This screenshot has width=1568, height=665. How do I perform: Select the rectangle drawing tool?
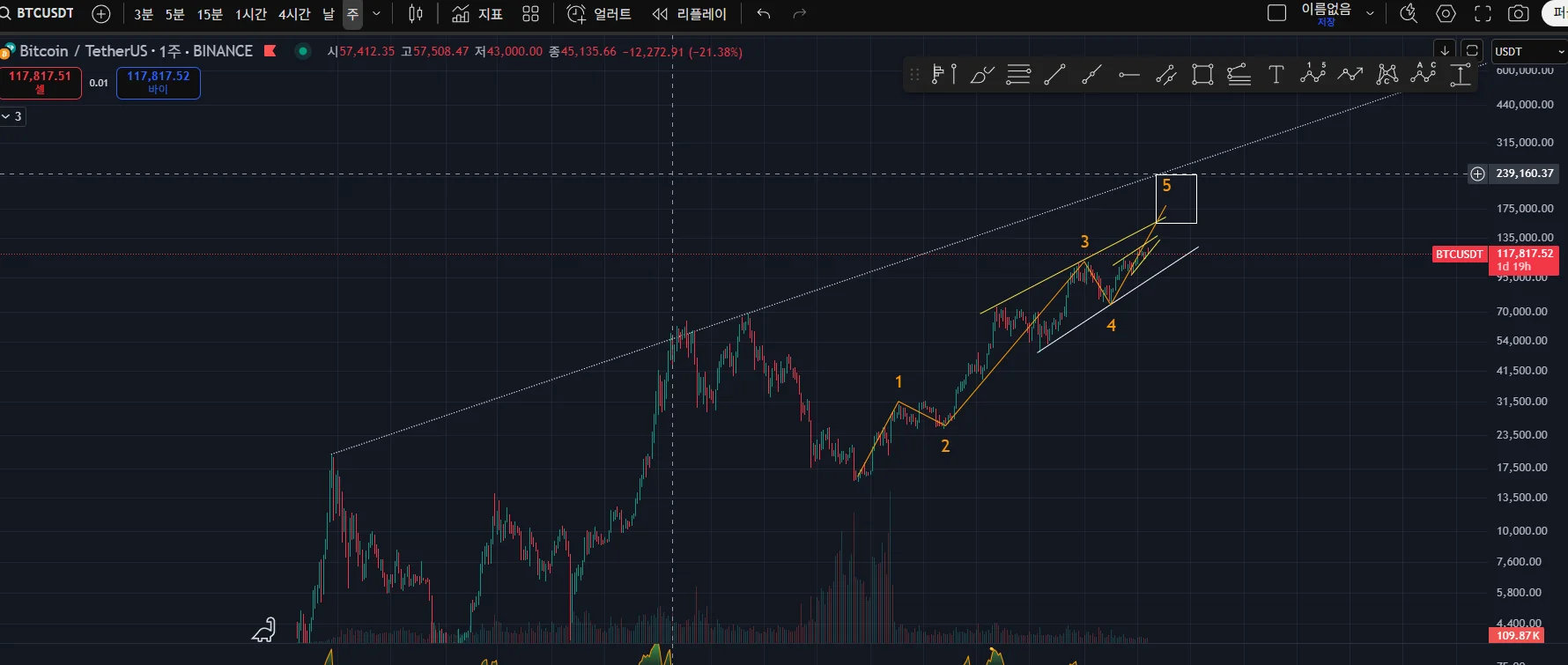(1202, 75)
